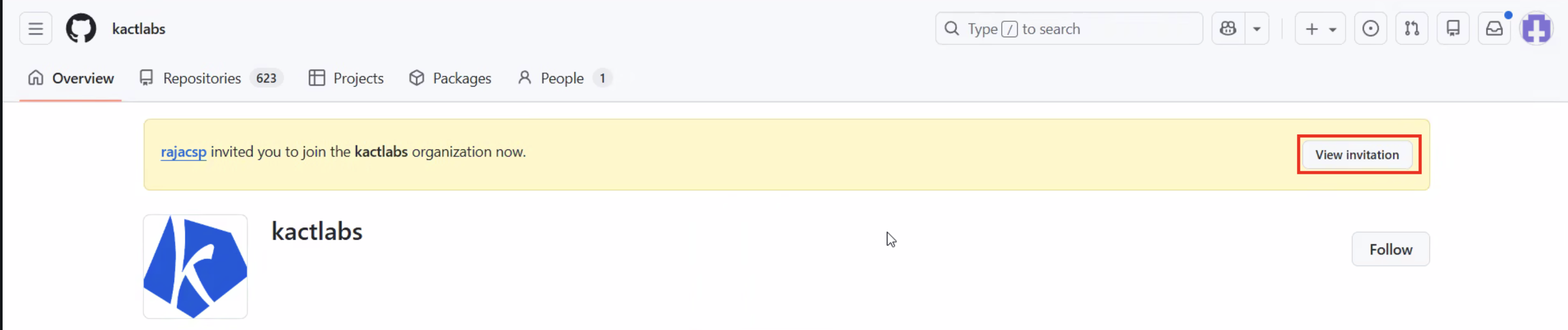Open the Repositories icon in header
Screen dimensions: 1568x330
1453,29
